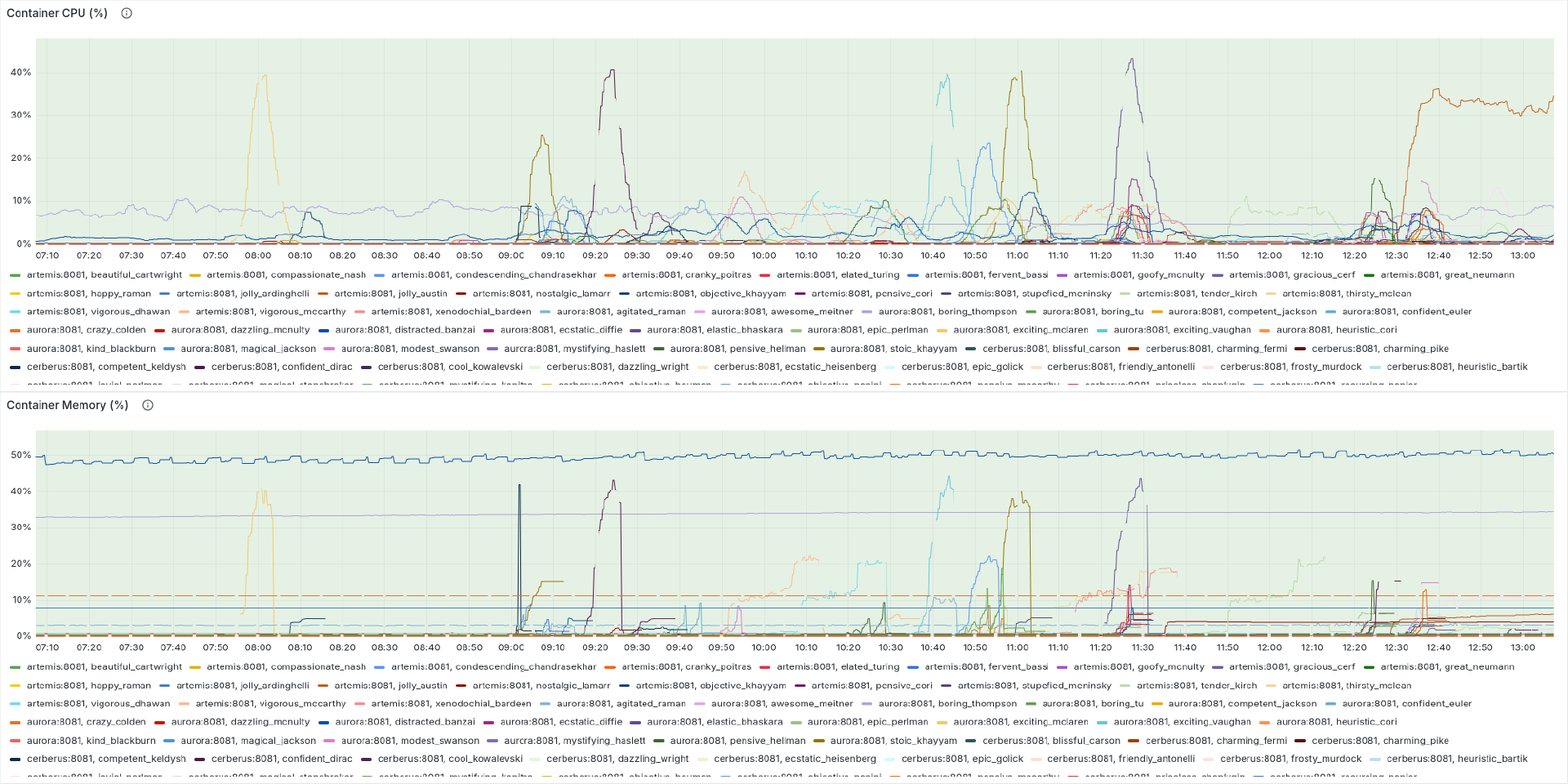Screen dimensions: 1568x784
Task: Toggle artemis condescending_chandrasekhar in CPU legend
Action: [493, 275]
